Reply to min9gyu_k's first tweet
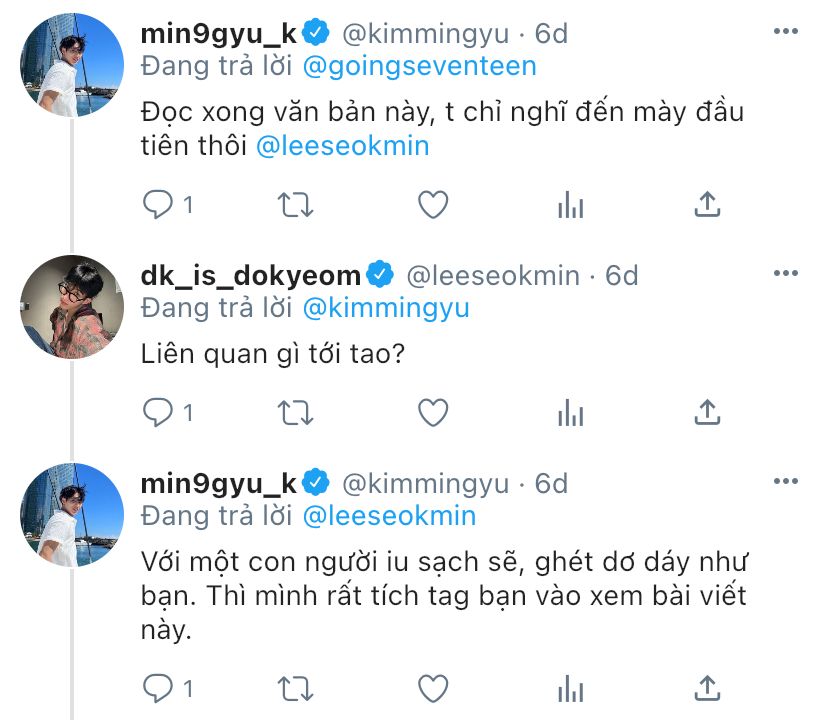 [x=158, y=204]
